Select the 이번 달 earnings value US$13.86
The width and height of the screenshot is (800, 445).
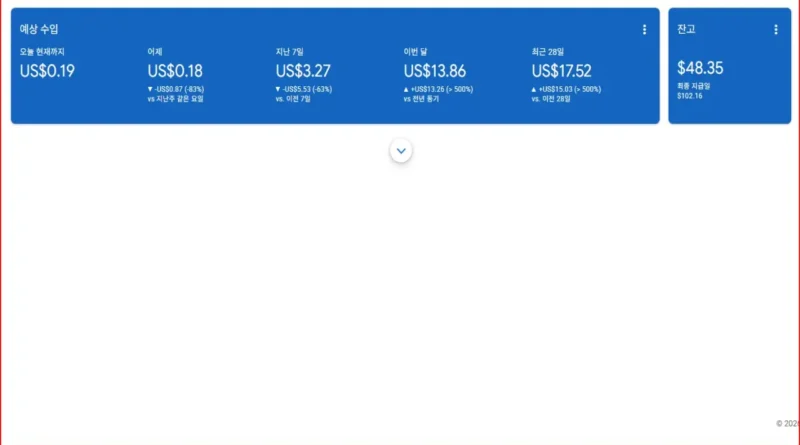435,71
